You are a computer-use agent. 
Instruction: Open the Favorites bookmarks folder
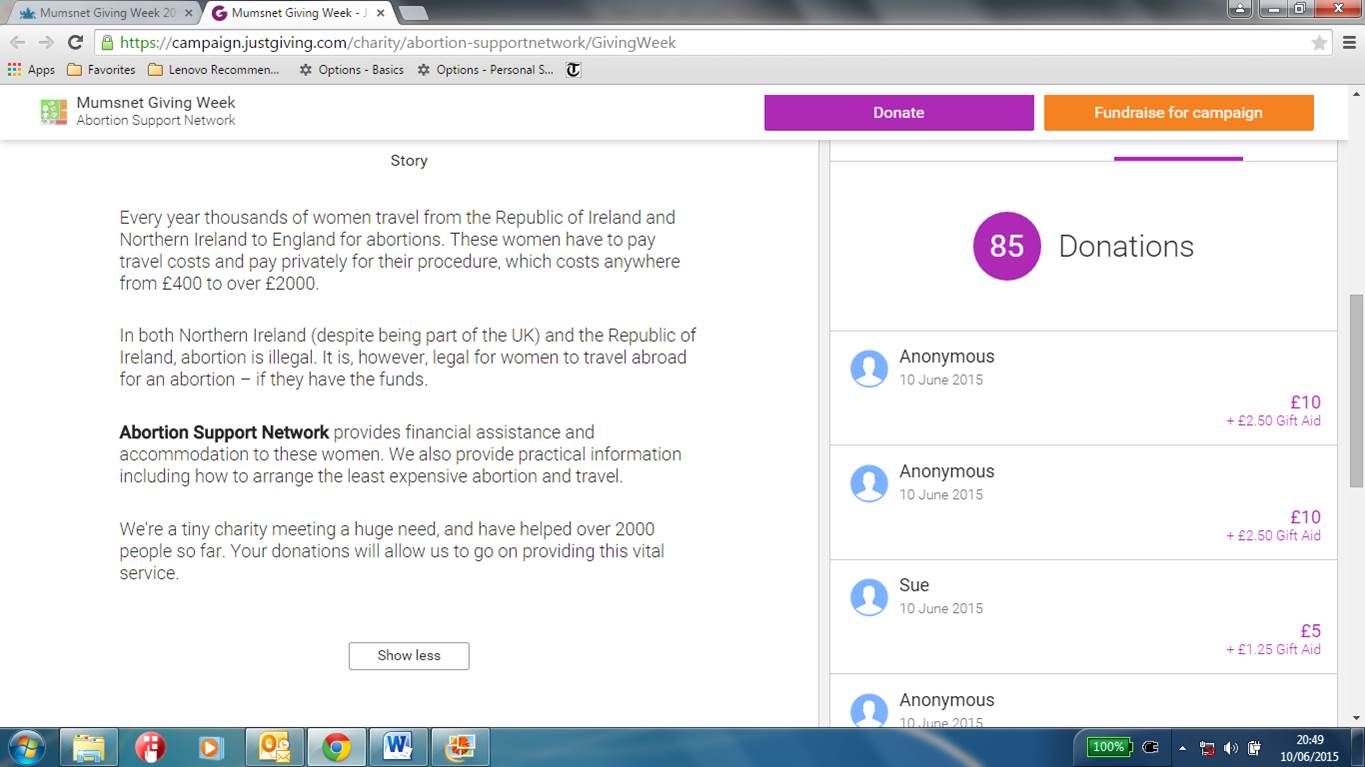tap(101, 70)
